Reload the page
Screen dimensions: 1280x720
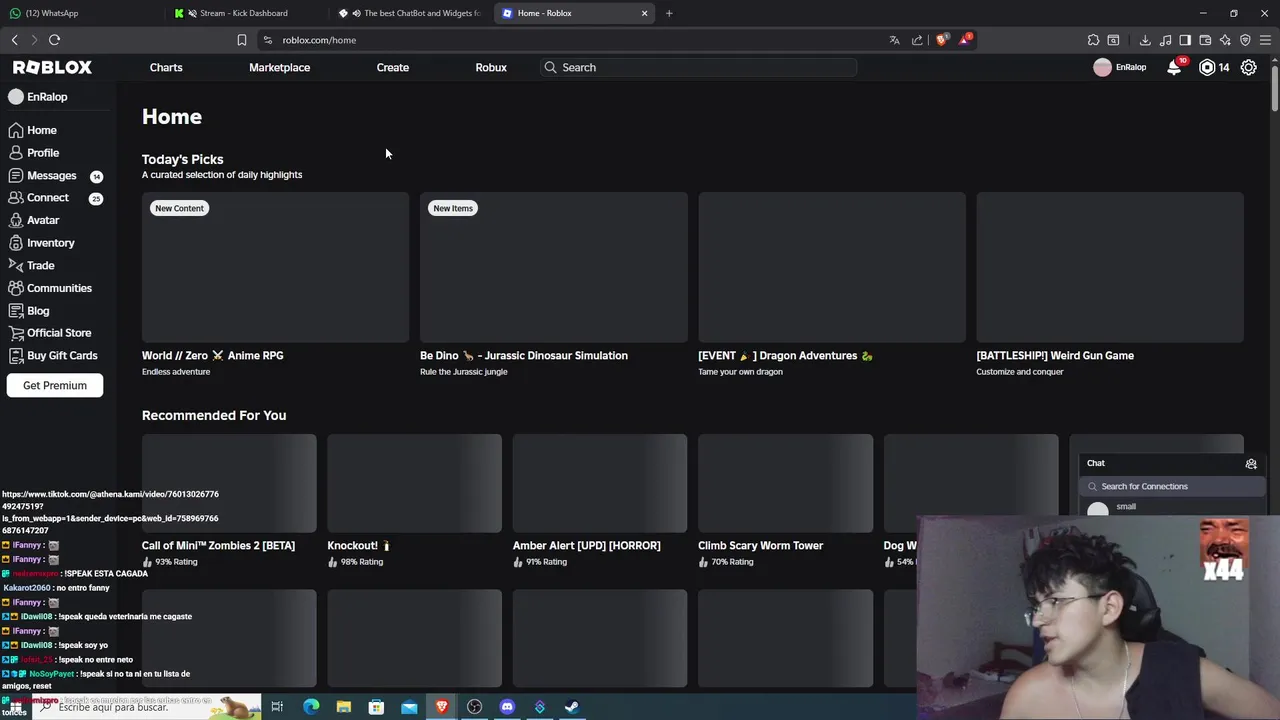click(x=54, y=40)
